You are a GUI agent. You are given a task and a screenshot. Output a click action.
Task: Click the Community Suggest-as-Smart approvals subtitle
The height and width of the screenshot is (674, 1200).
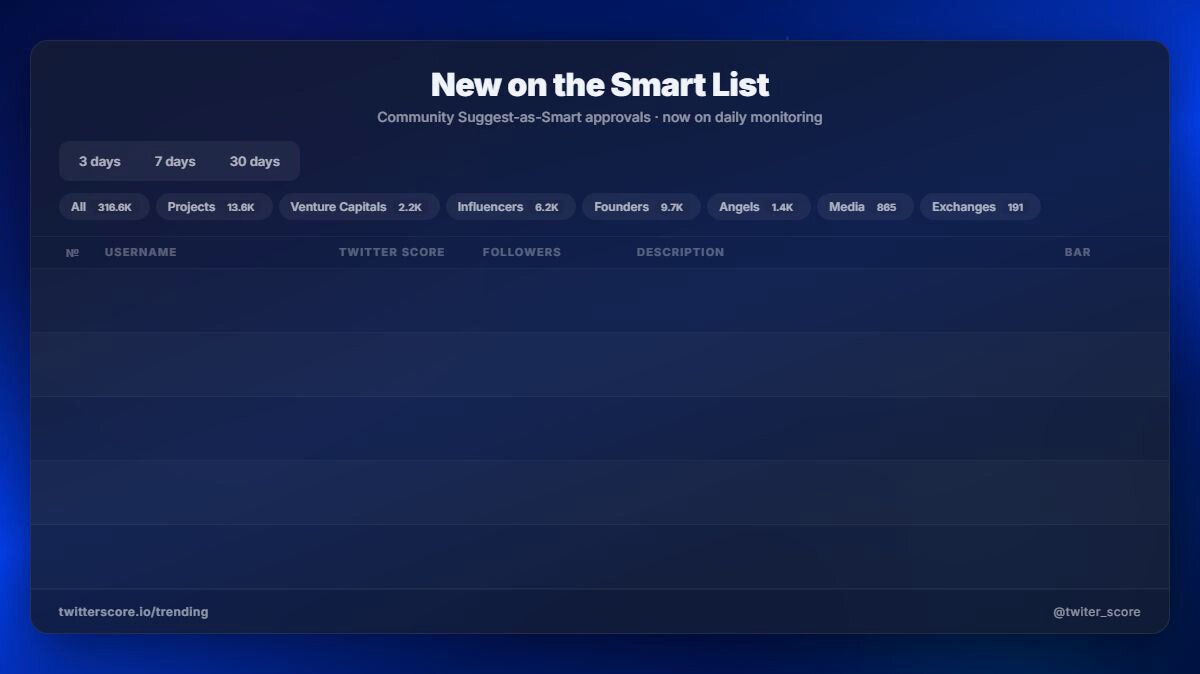click(600, 117)
